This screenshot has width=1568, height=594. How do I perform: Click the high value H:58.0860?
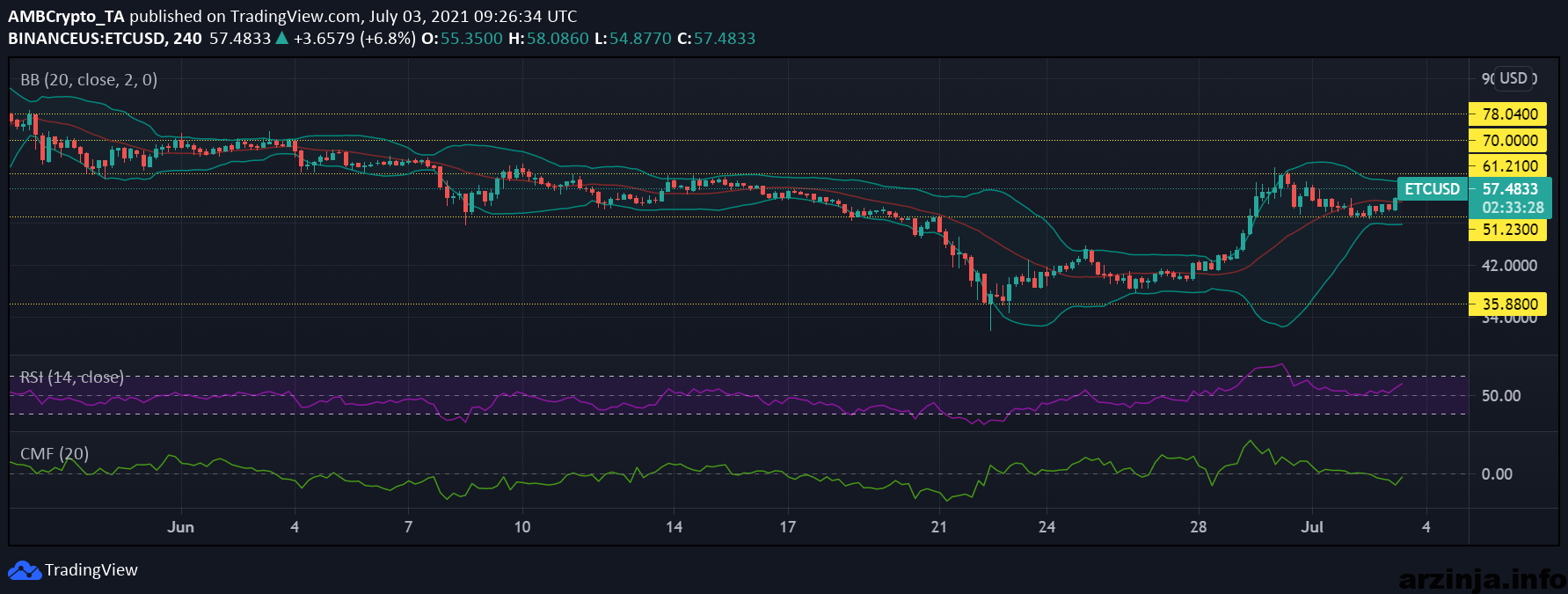(549, 38)
